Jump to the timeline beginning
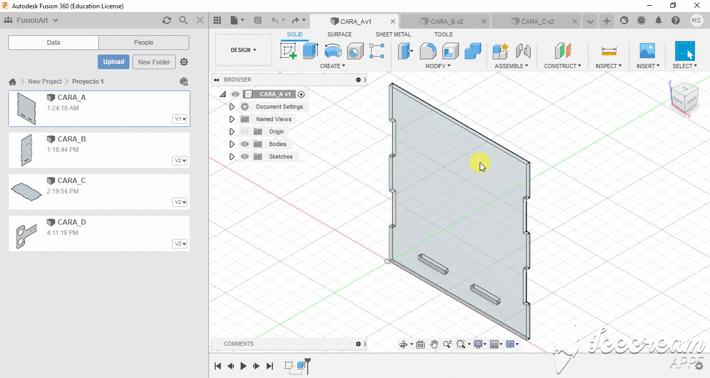The image size is (710, 378). 218,366
